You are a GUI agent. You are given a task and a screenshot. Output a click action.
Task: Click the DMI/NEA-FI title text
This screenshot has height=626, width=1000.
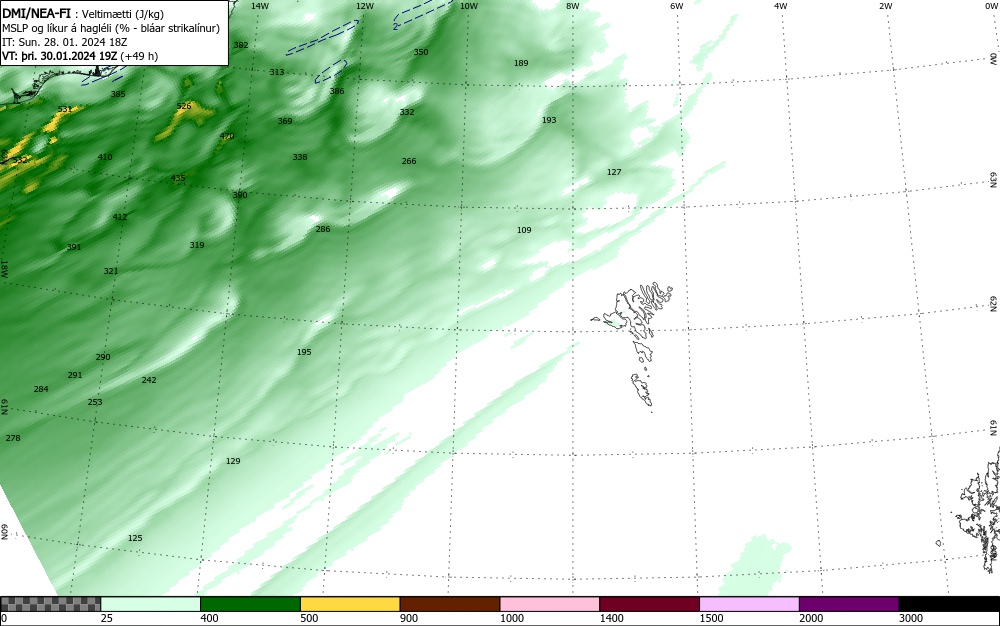pyautogui.click(x=36, y=13)
